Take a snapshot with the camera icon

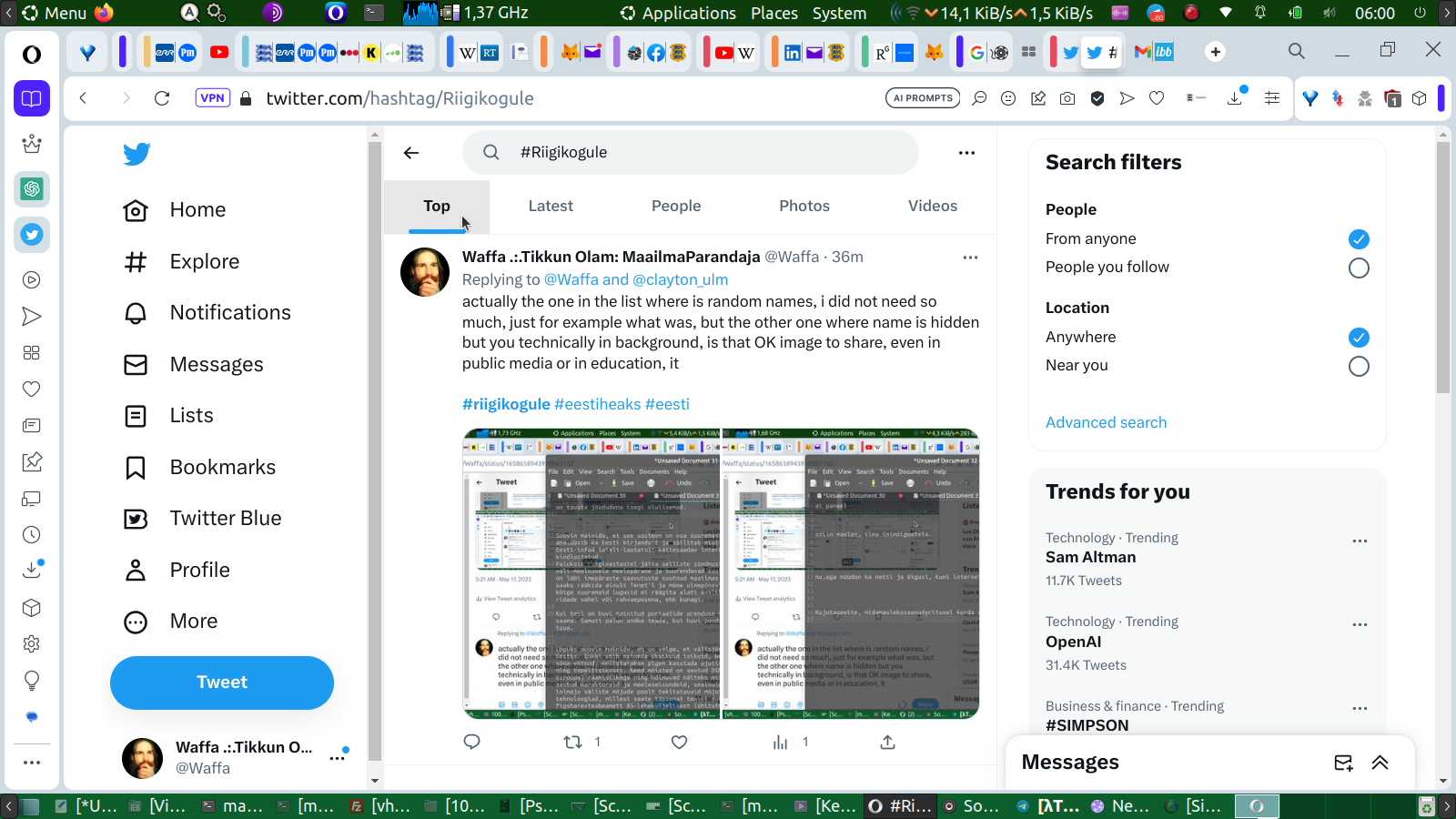coord(1067,98)
